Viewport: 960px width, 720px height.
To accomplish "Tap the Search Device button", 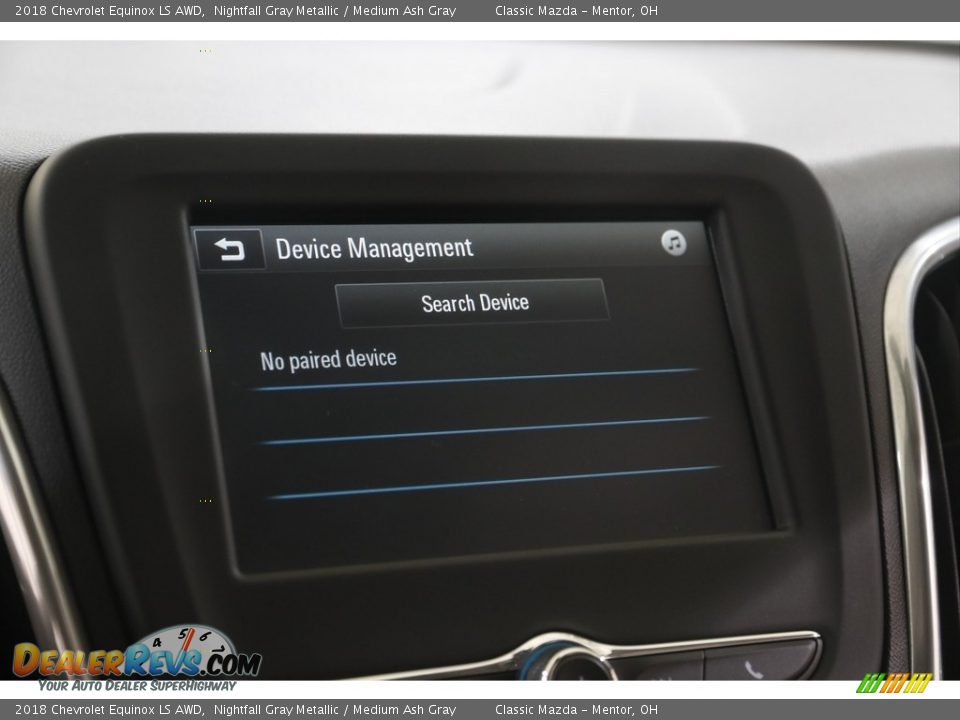I will tap(473, 302).
